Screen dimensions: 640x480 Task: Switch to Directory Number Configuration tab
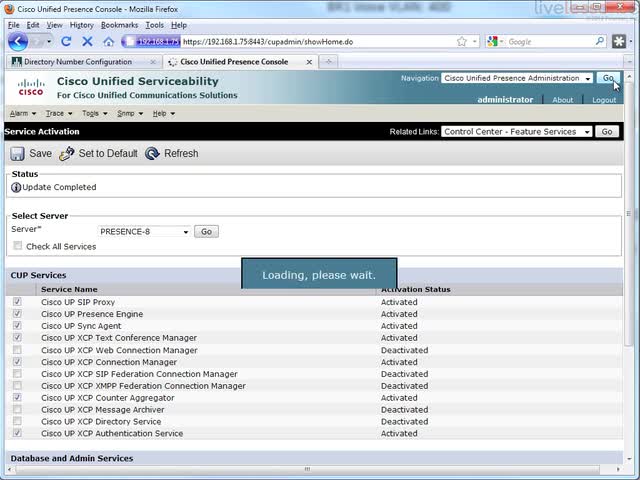click(x=84, y=62)
